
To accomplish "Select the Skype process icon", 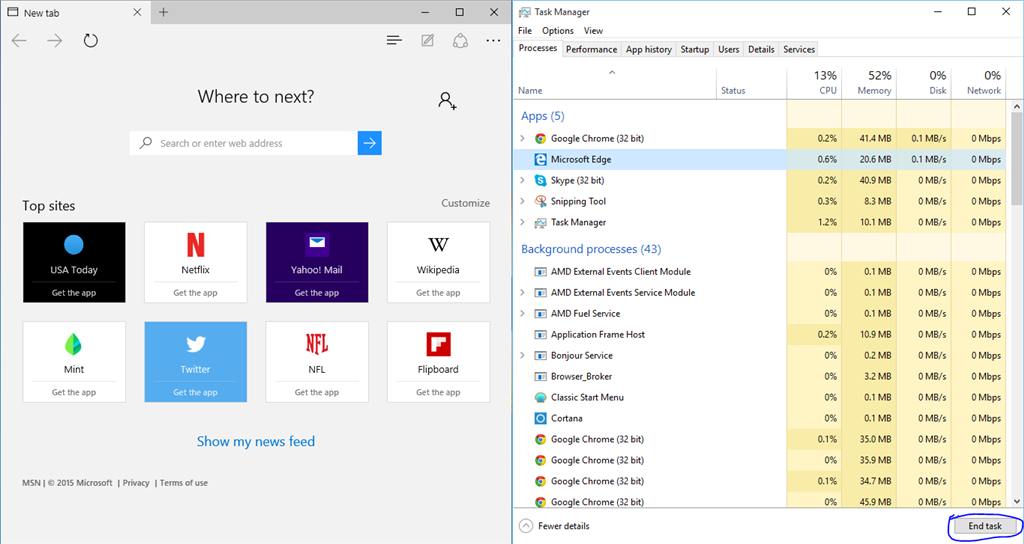I will click(540, 180).
